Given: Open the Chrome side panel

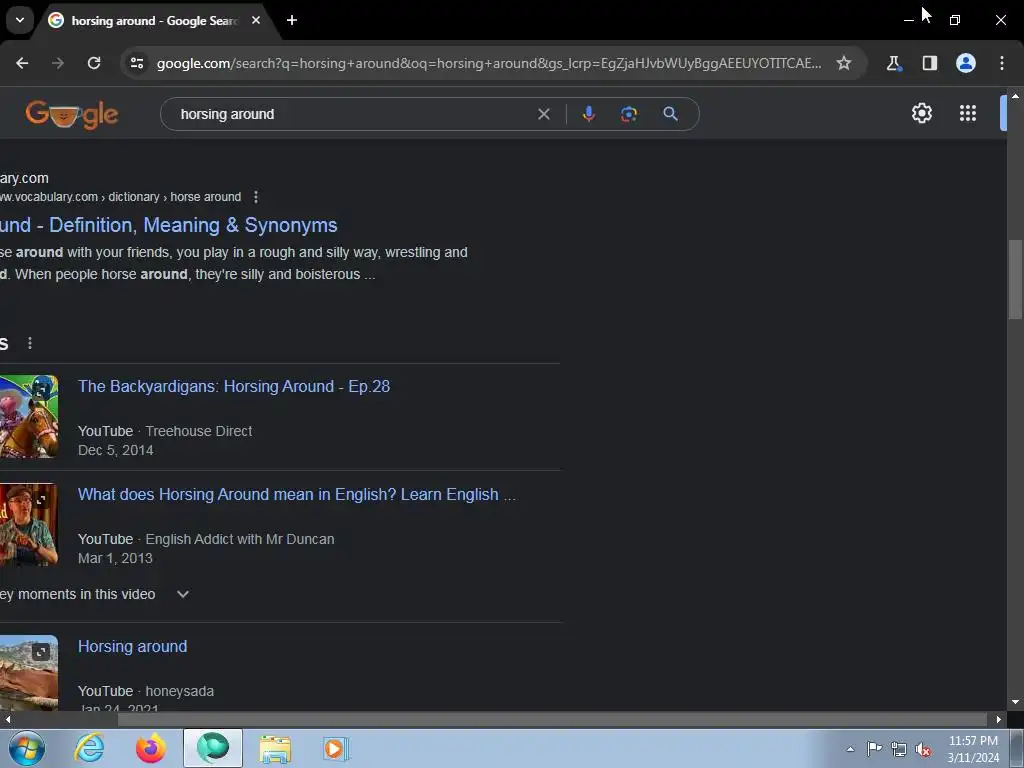Looking at the screenshot, I should pyautogui.click(x=929, y=63).
